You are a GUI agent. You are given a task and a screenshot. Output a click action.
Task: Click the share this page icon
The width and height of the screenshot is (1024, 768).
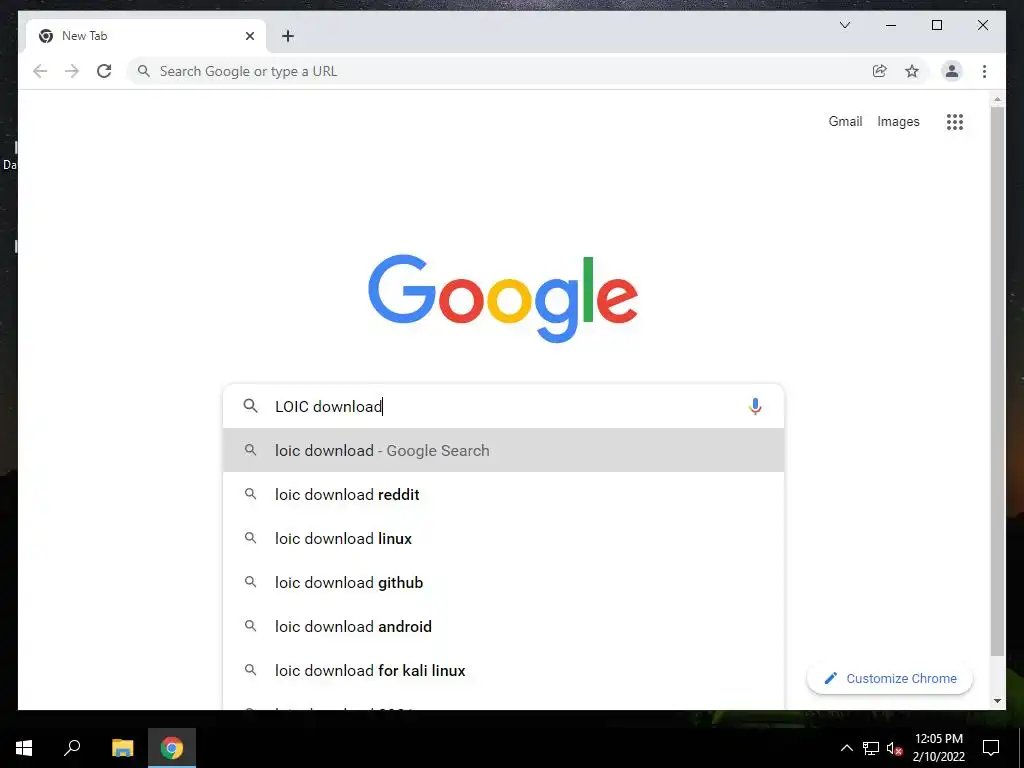pos(880,71)
